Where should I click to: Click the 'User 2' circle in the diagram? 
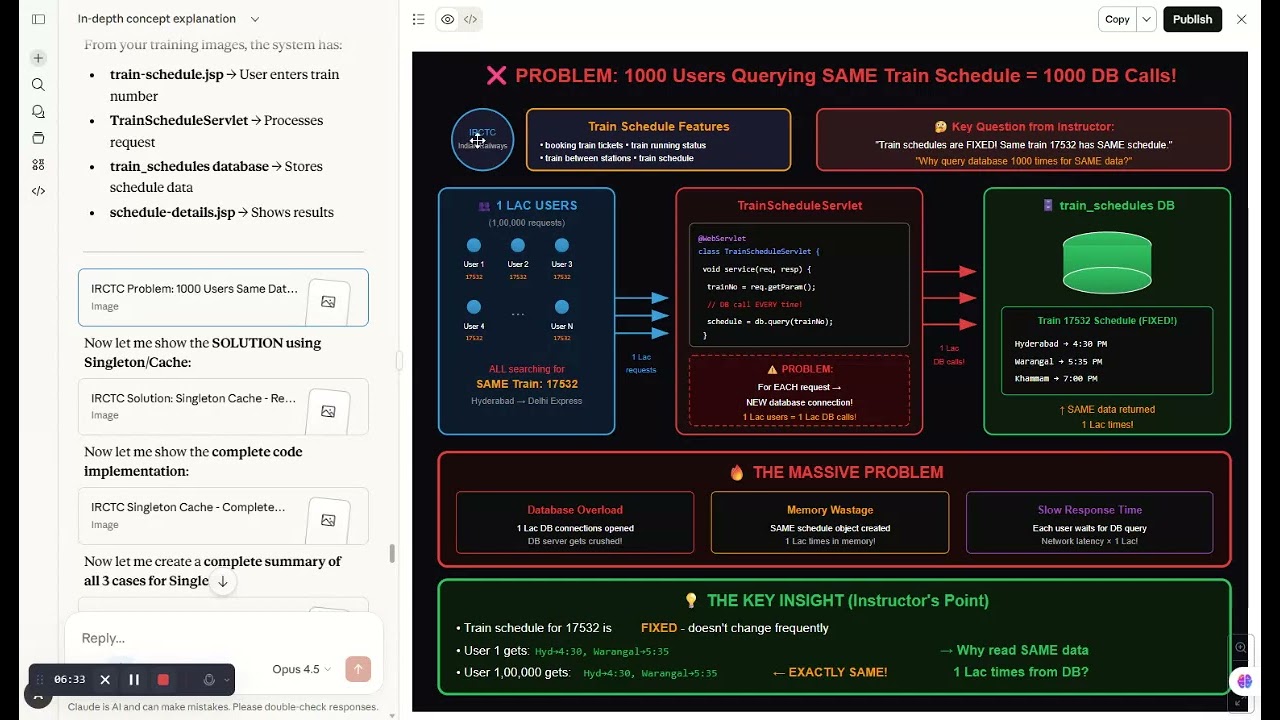coord(518,246)
